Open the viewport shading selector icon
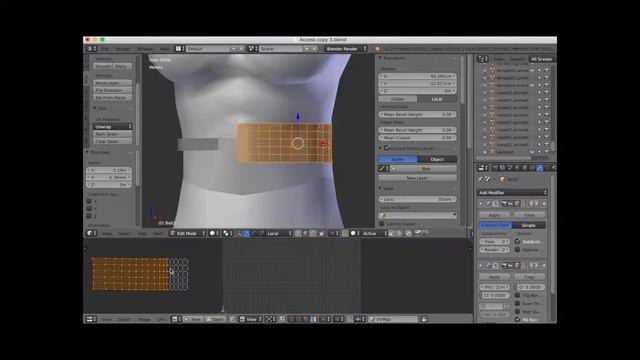640x360 pixels. point(215,233)
